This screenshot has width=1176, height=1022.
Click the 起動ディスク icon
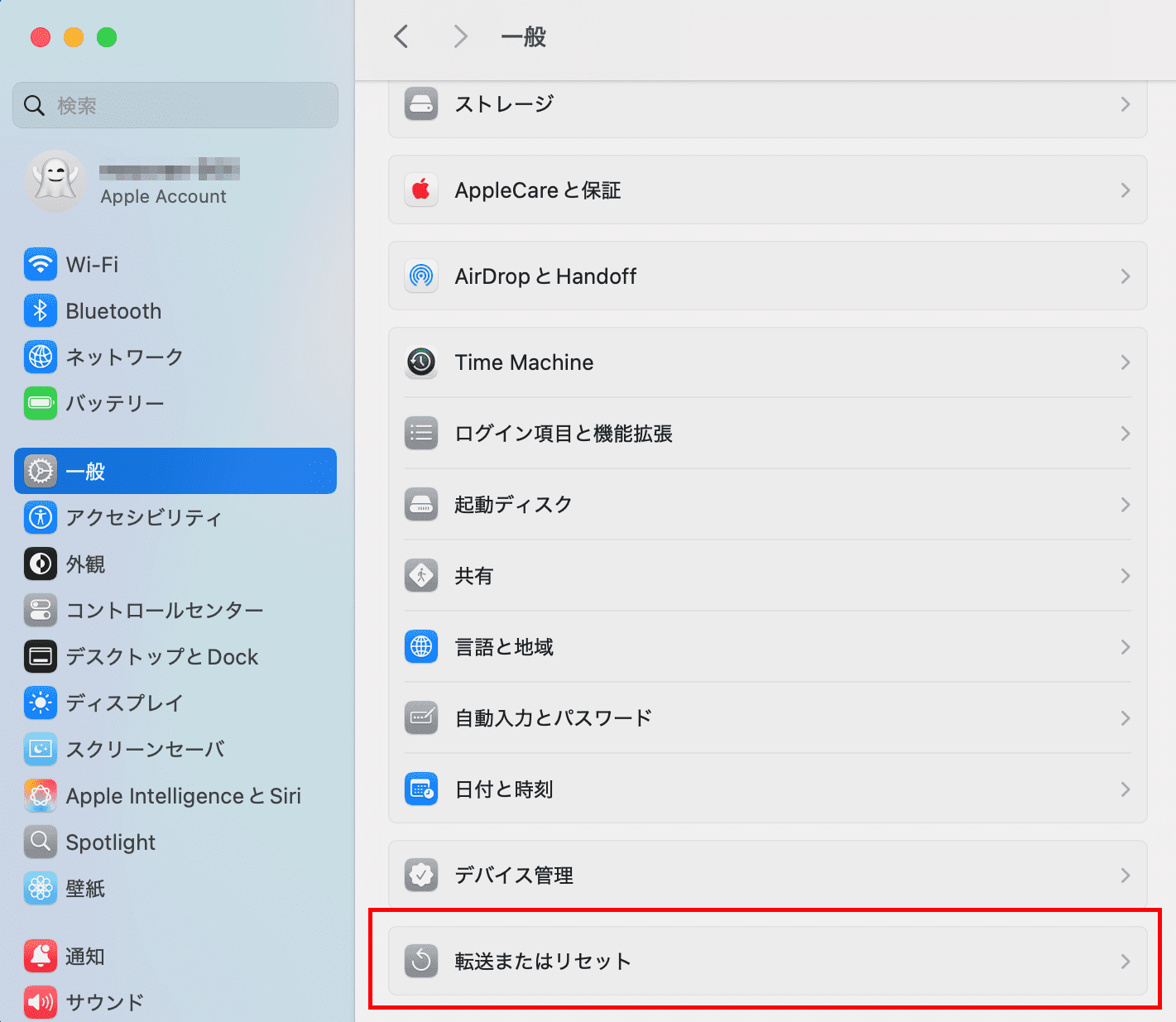click(421, 505)
